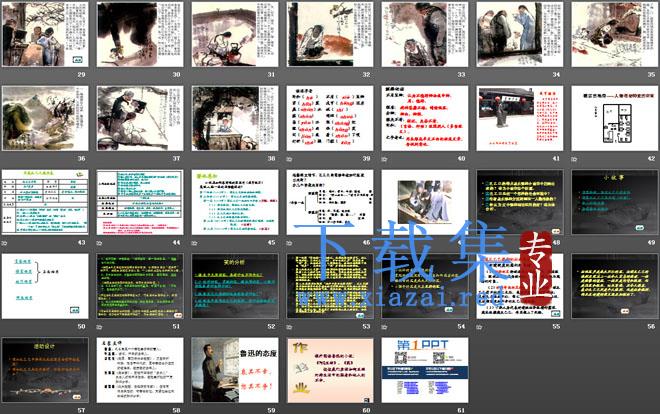Click the animation star icon under slide 40

pyautogui.click(x=384, y=159)
